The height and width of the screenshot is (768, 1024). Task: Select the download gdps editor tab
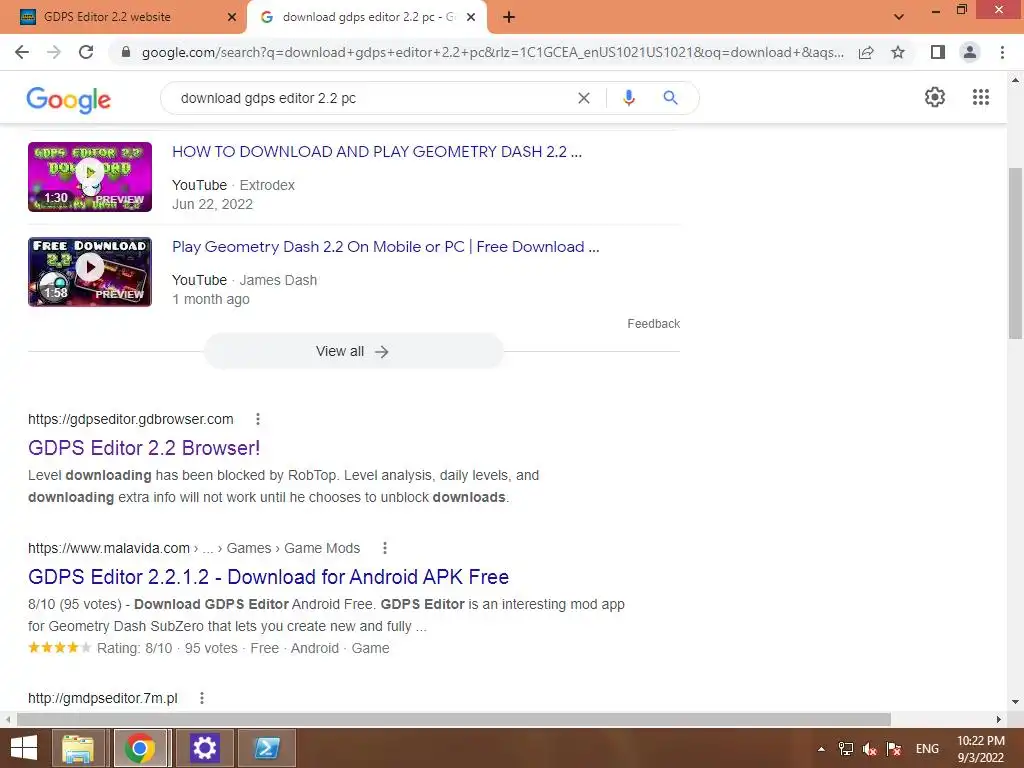coord(366,17)
